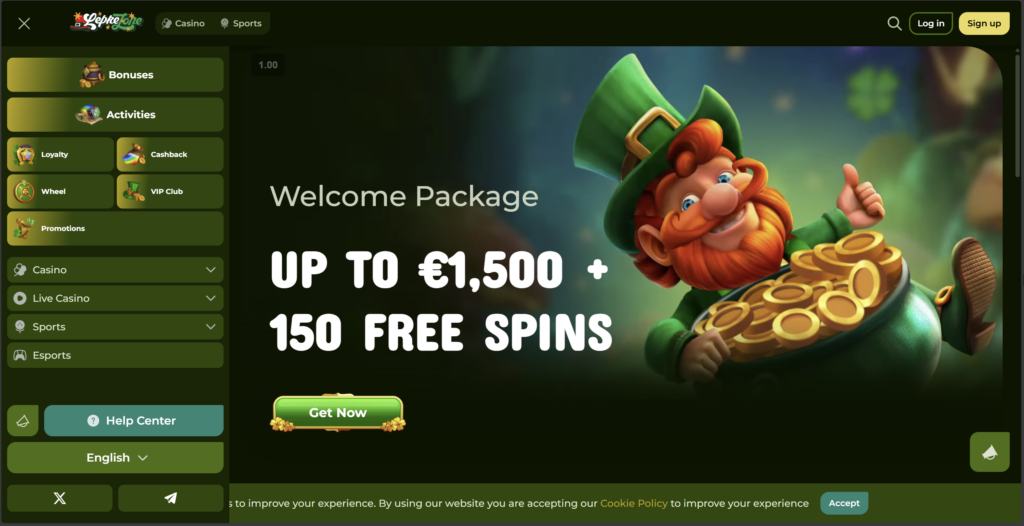The height and width of the screenshot is (526, 1024).
Task: Switch to the Sports tab in header
Action: point(241,24)
